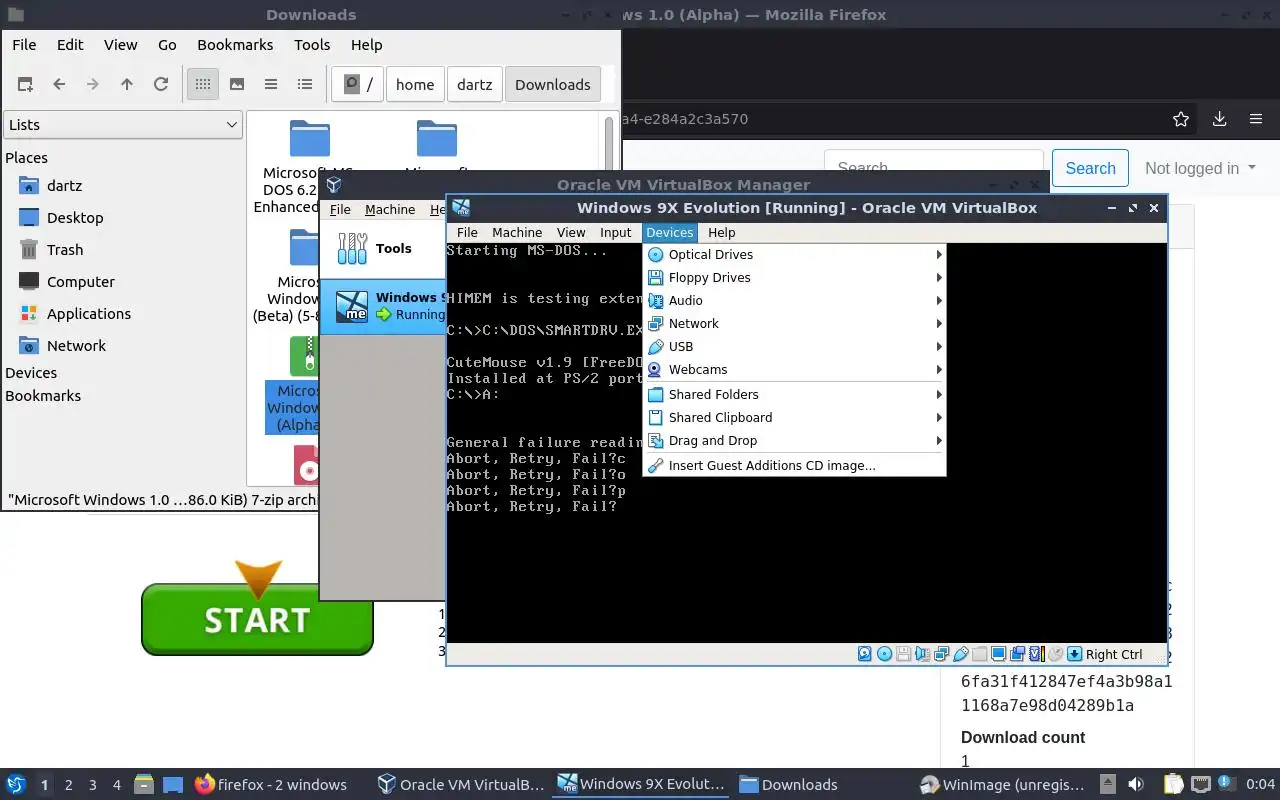Screen dimensions: 1280x800
Task: Open the clipboard manager tray icon
Action: pyautogui.click(x=1173, y=785)
